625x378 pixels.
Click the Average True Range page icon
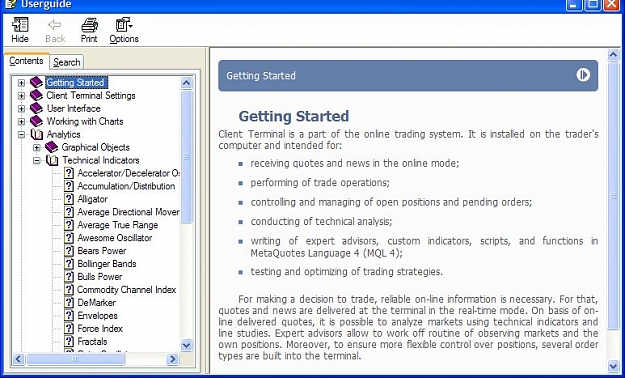[x=69, y=225]
